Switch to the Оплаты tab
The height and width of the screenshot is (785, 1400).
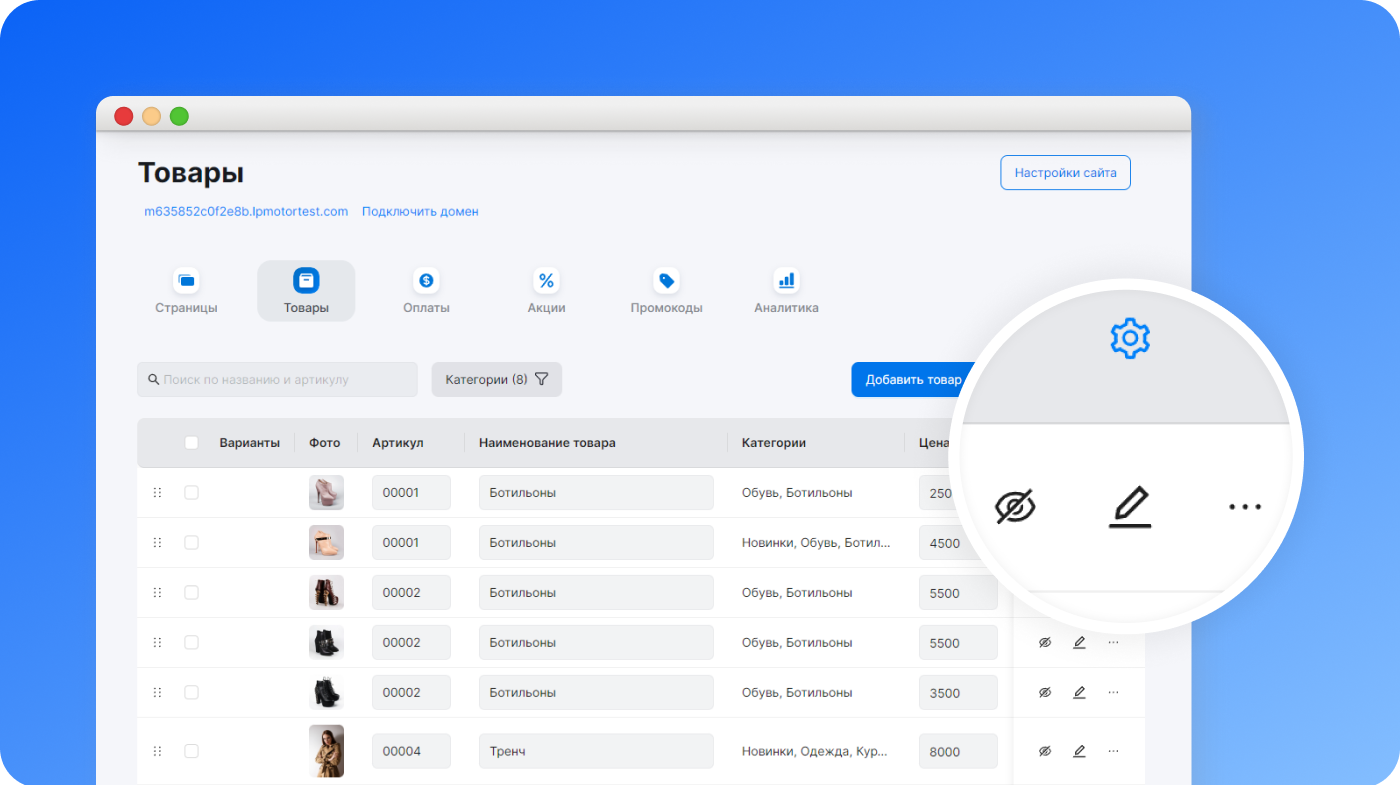tap(426, 291)
